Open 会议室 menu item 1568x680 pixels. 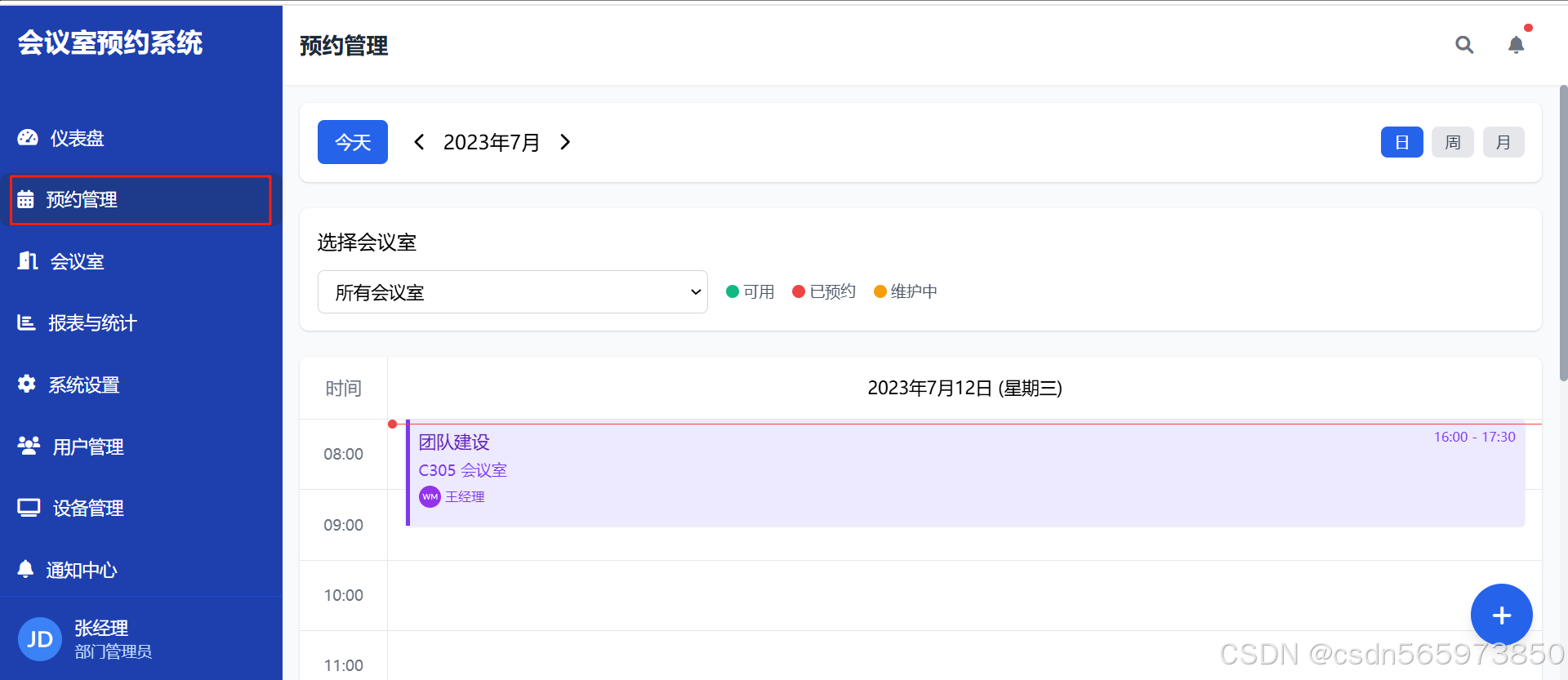pyautogui.click(x=141, y=261)
